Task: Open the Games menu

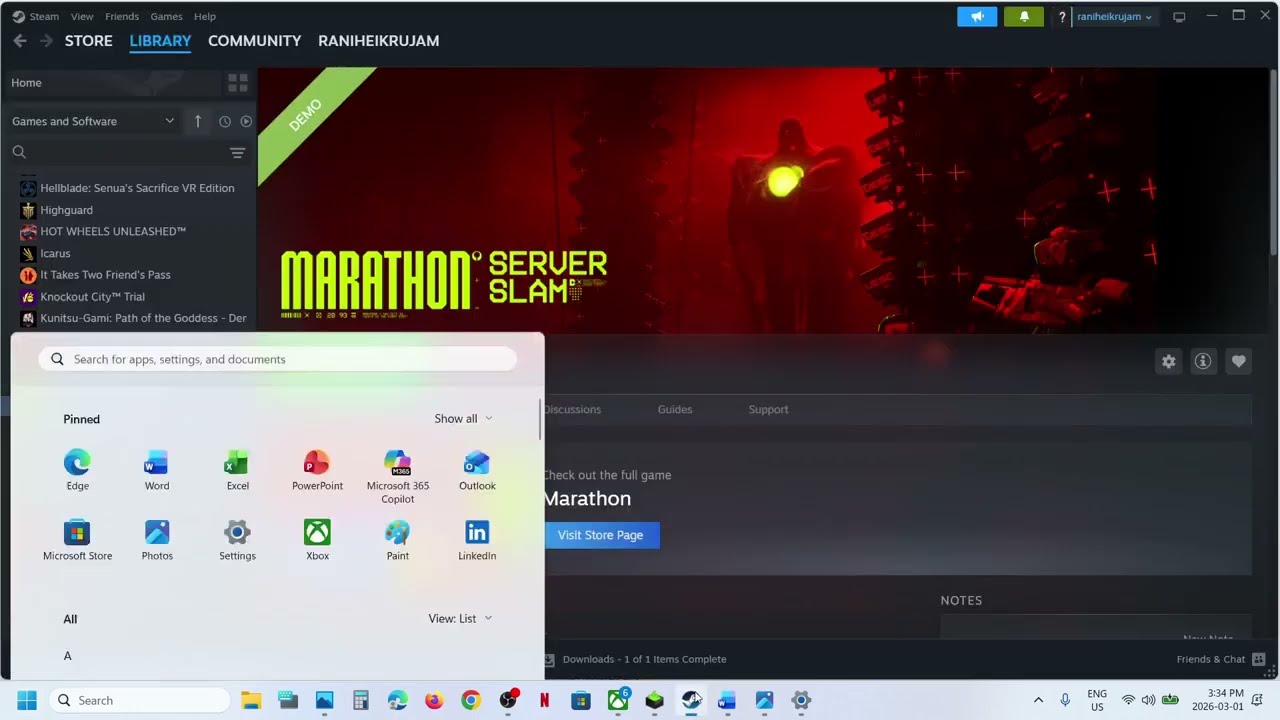Action: tap(166, 17)
